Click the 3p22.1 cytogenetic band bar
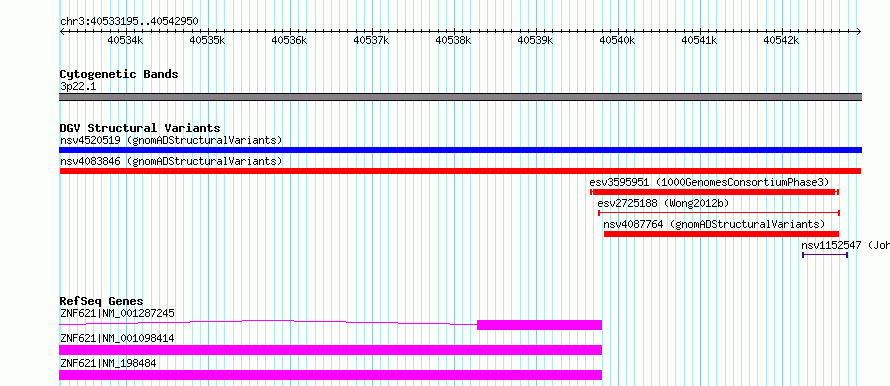The image size is (890, 386). [460, 97]
